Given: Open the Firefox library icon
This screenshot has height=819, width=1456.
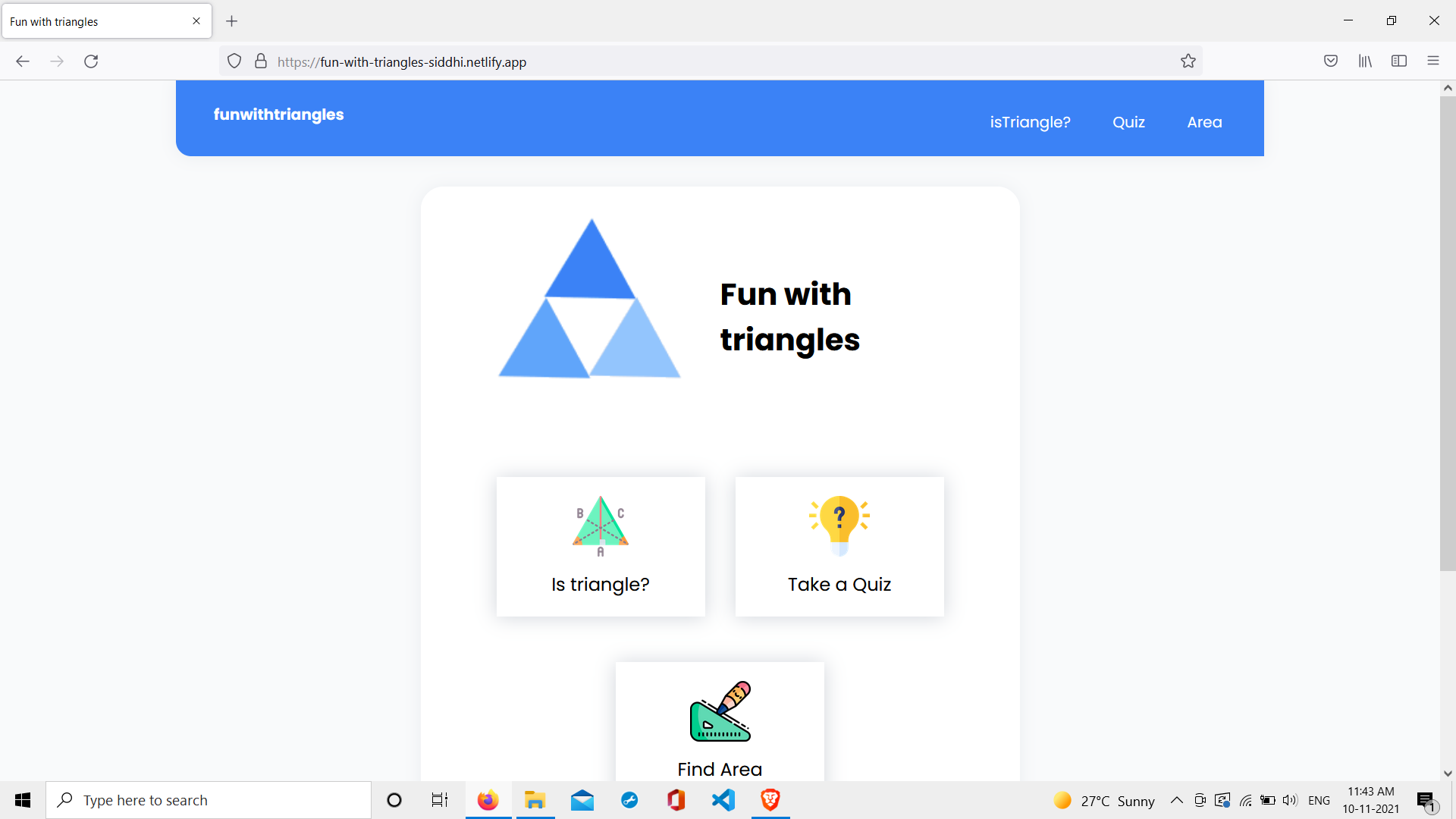Looking at the screenshot, I should [x=1365, y=61].
